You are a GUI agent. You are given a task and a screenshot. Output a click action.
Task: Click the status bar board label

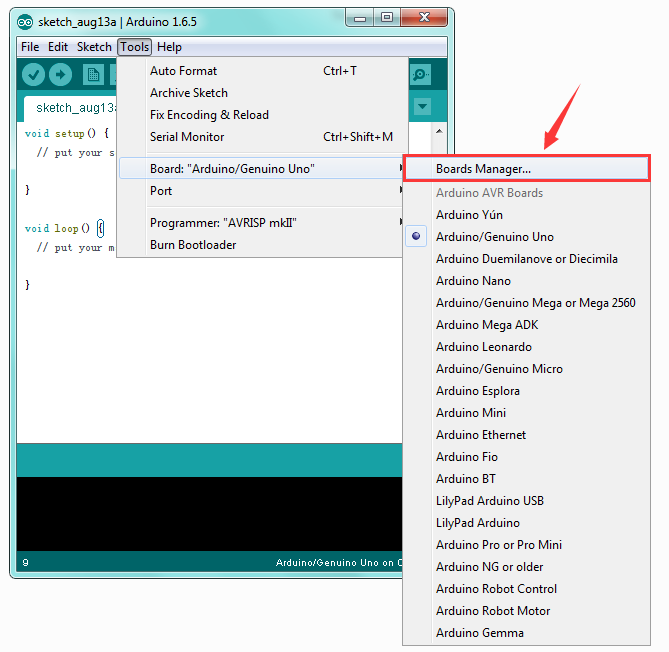(339, 563)
